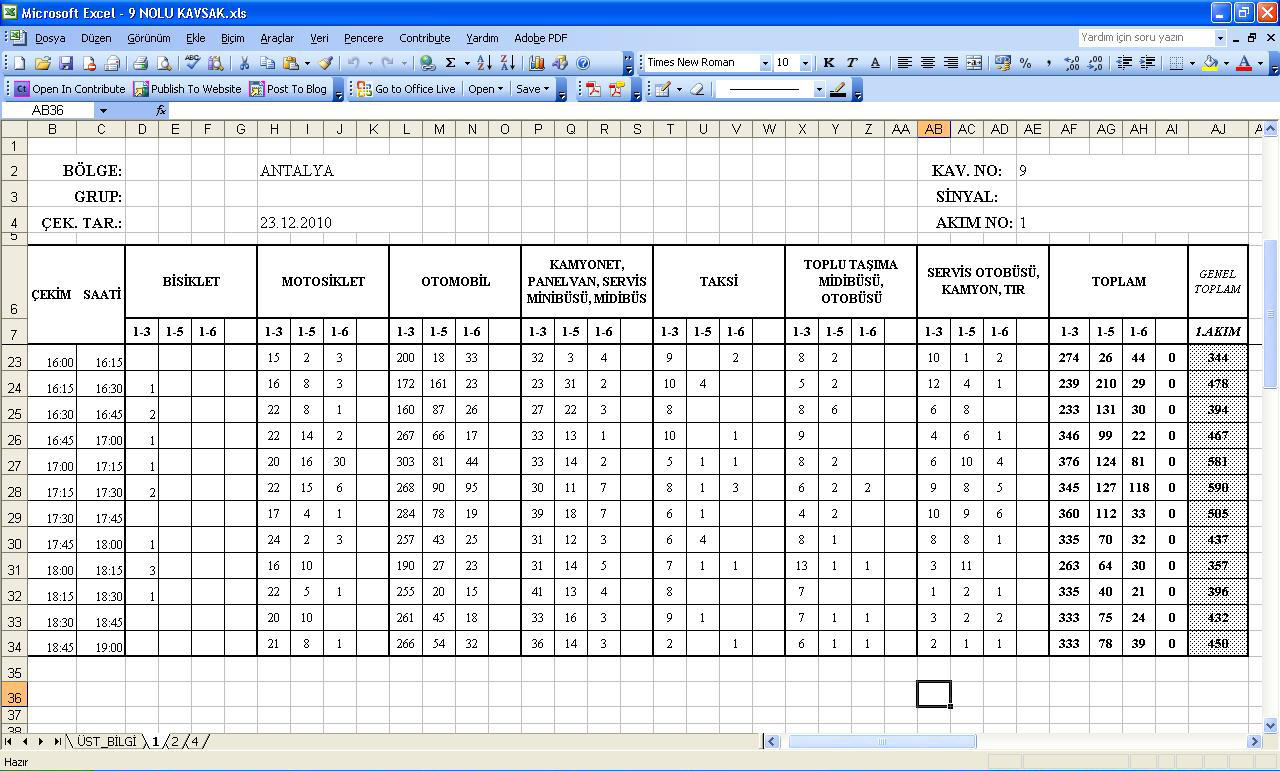Insert a hyperlink with globe icon
Screen dimensions: 1280x771
427,63
